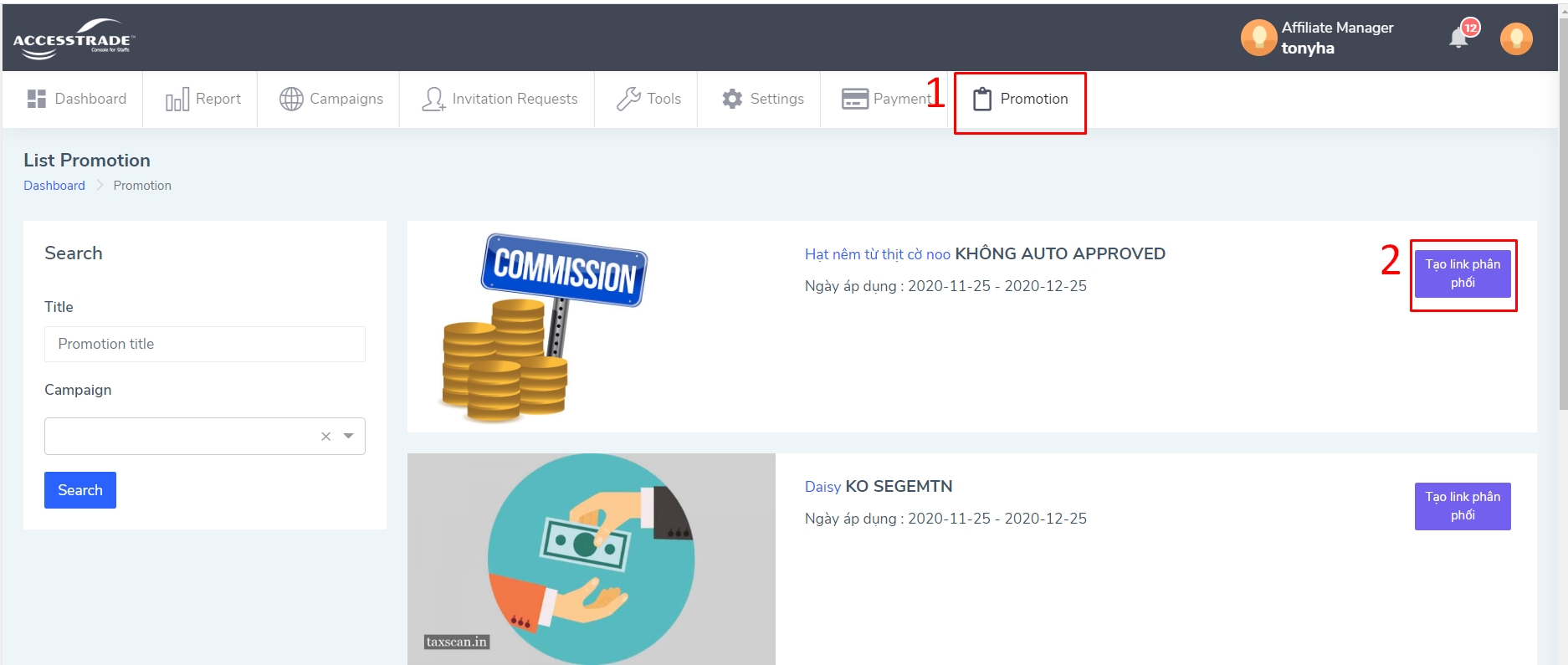Image resolution: width=1568 pixels, height=665 pixels.
Task: Clear the Campaign selection with the X
Action: tap(326, 437)
